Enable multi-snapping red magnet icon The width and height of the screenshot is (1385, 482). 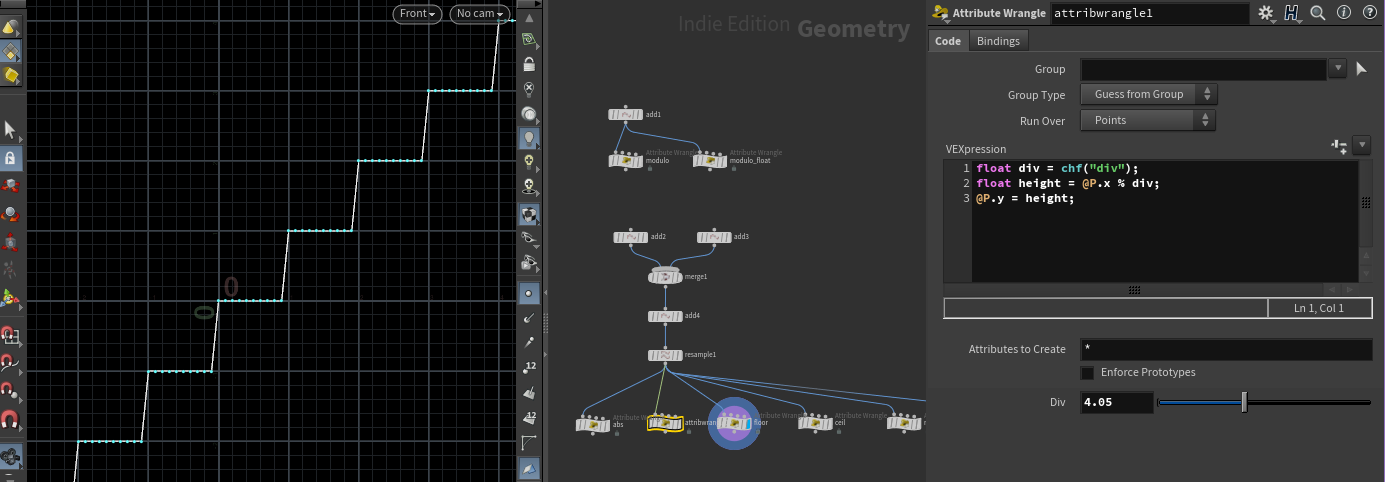[11, 418]
